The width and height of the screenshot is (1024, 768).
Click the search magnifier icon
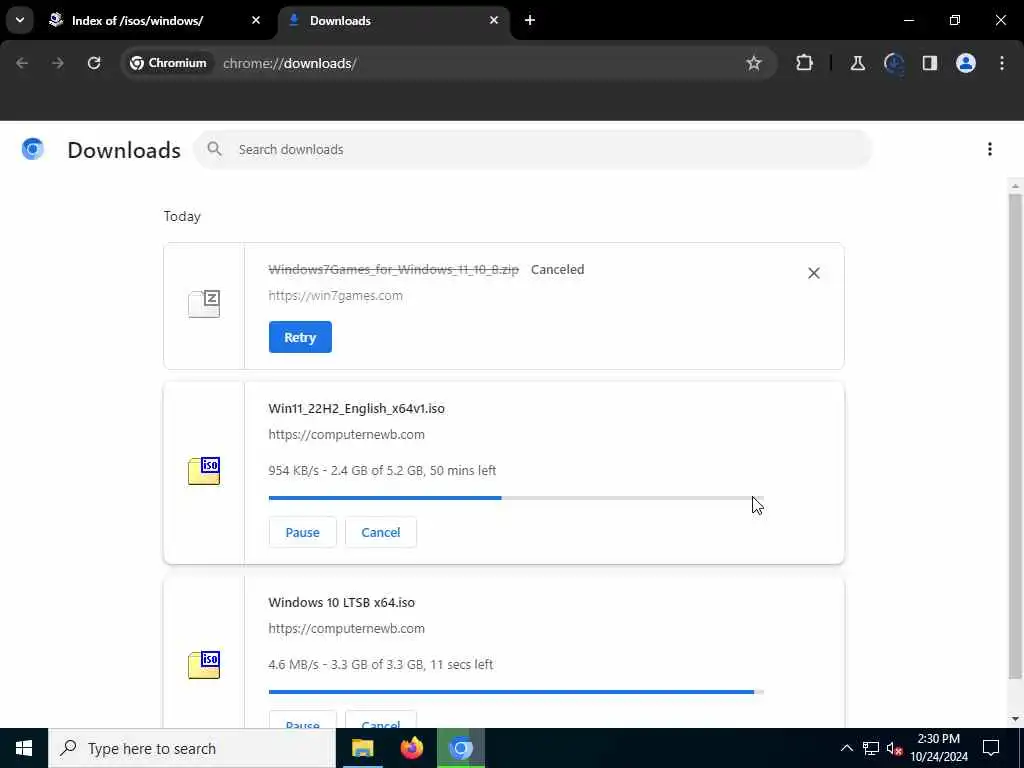point(214,150)
